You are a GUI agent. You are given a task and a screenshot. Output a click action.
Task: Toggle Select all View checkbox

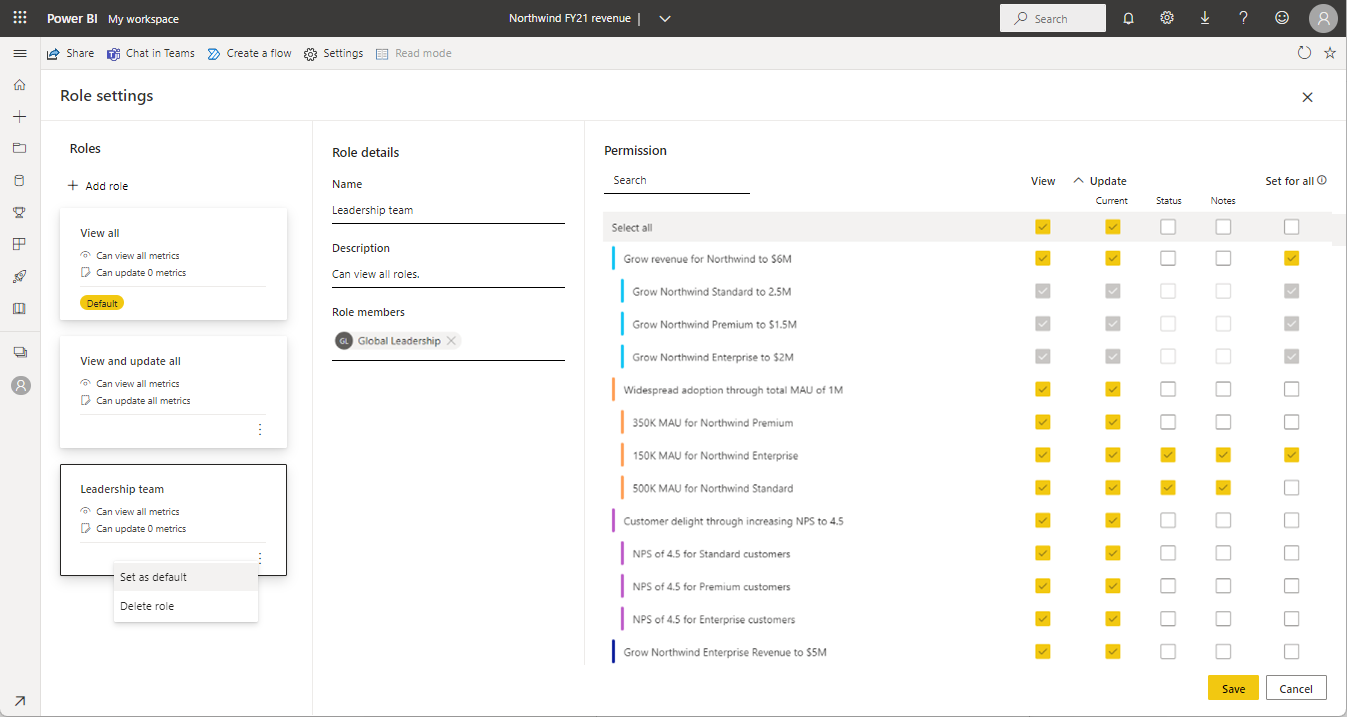click(x=1043, y=227)
